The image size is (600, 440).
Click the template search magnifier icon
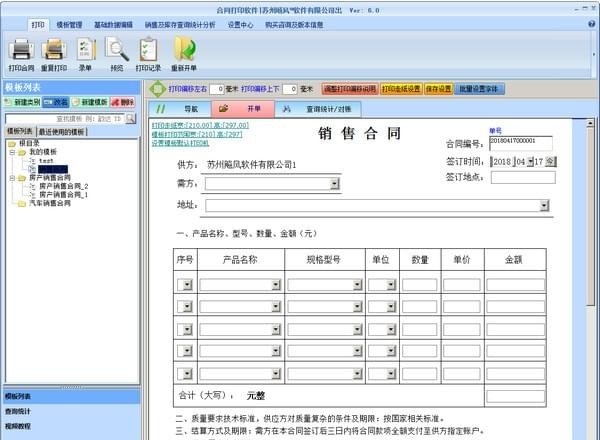point(130,119)
